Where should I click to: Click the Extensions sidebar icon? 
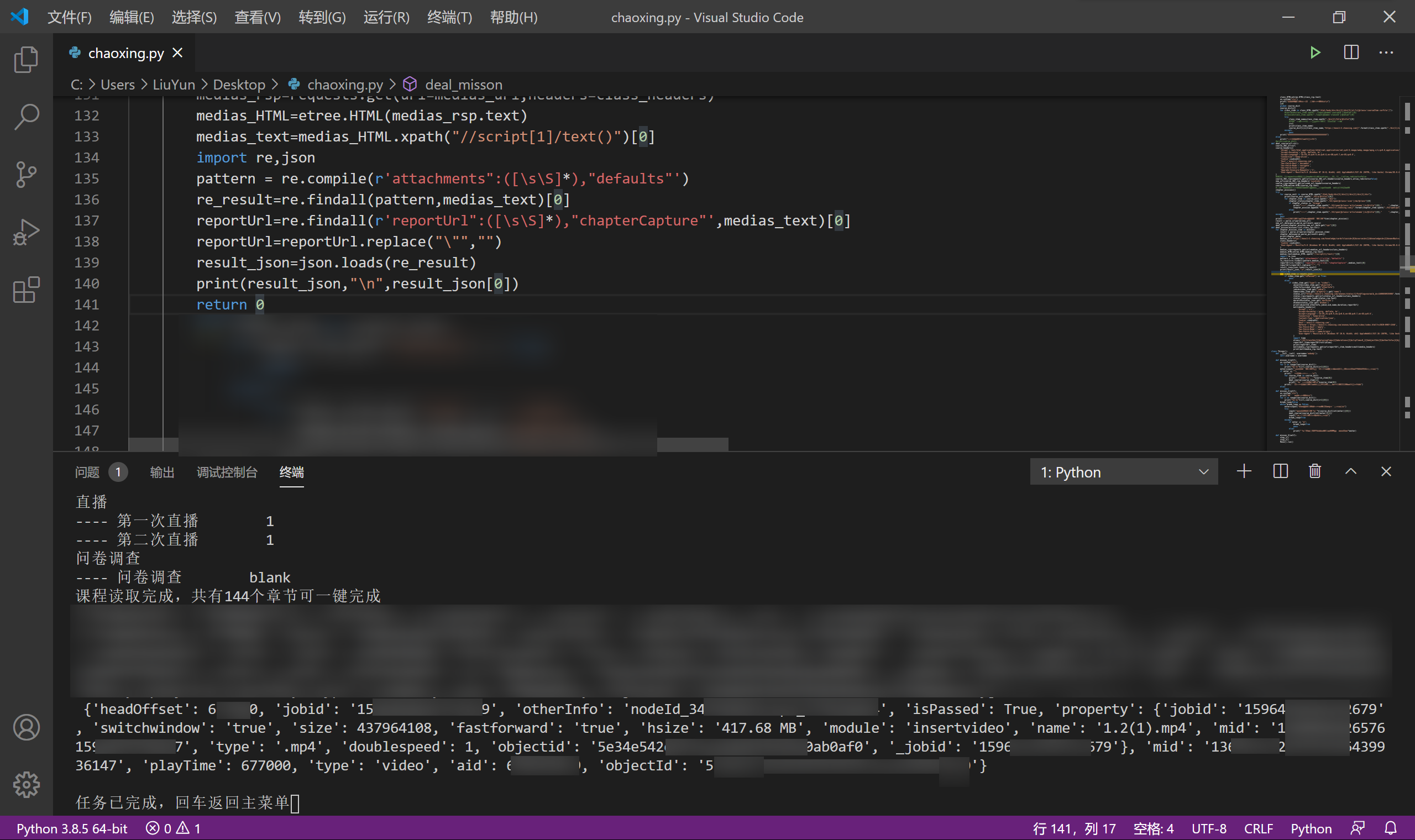[27, 289]
